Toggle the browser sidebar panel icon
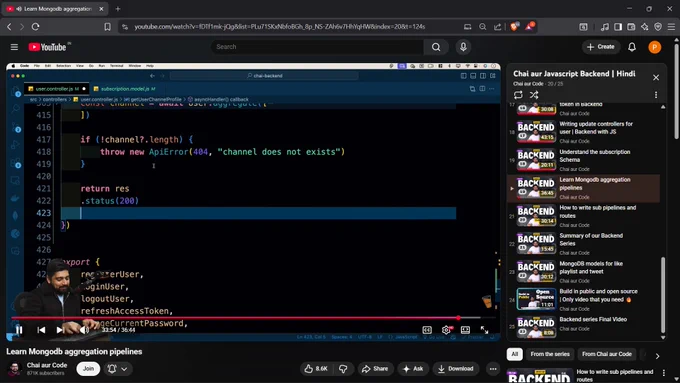 tap(618, 26)
